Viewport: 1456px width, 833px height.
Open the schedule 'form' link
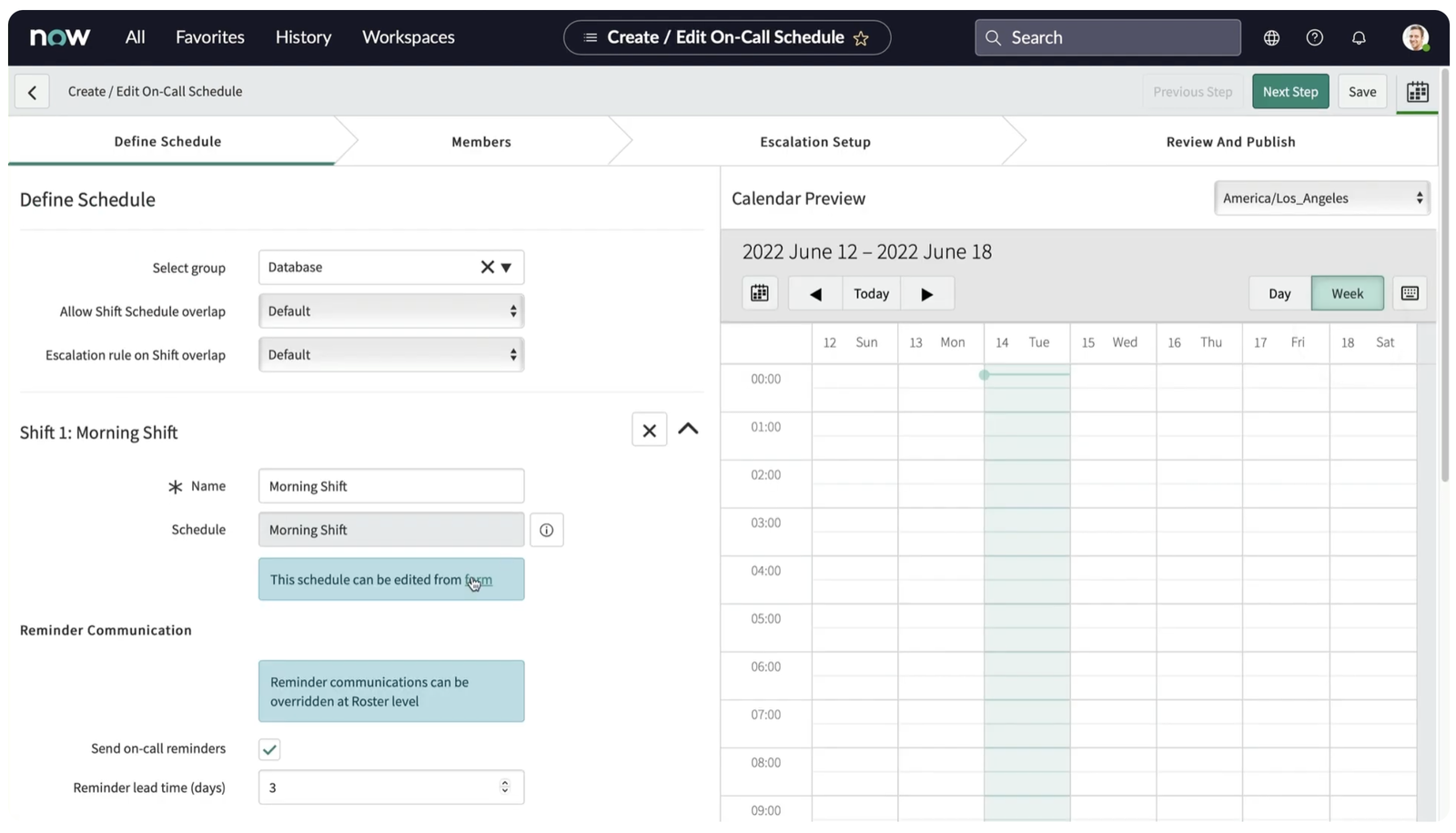pyautogui.click(x=479, y=580)
